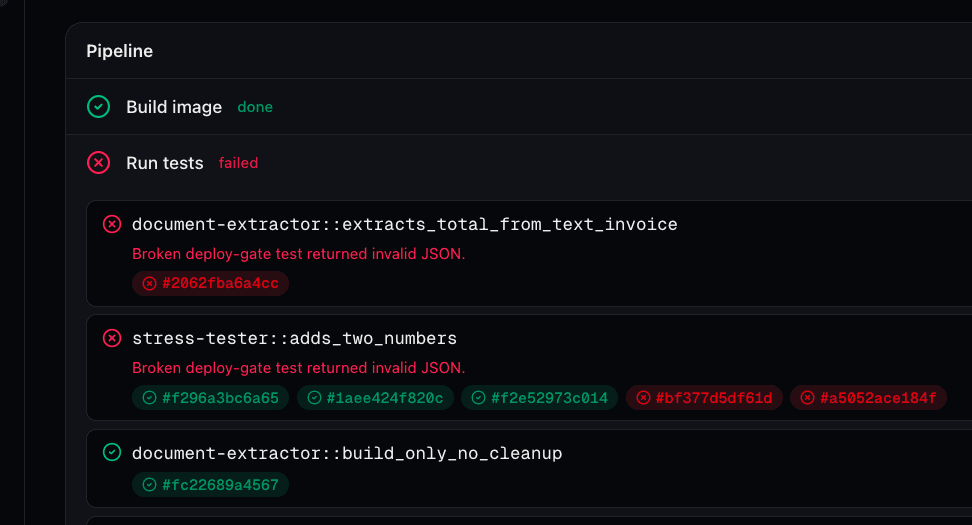The height and width of the screenshot is (525, 972).
Task: Click the Pipeline heading
Action: pyautogui.click(x=120, y=51)
